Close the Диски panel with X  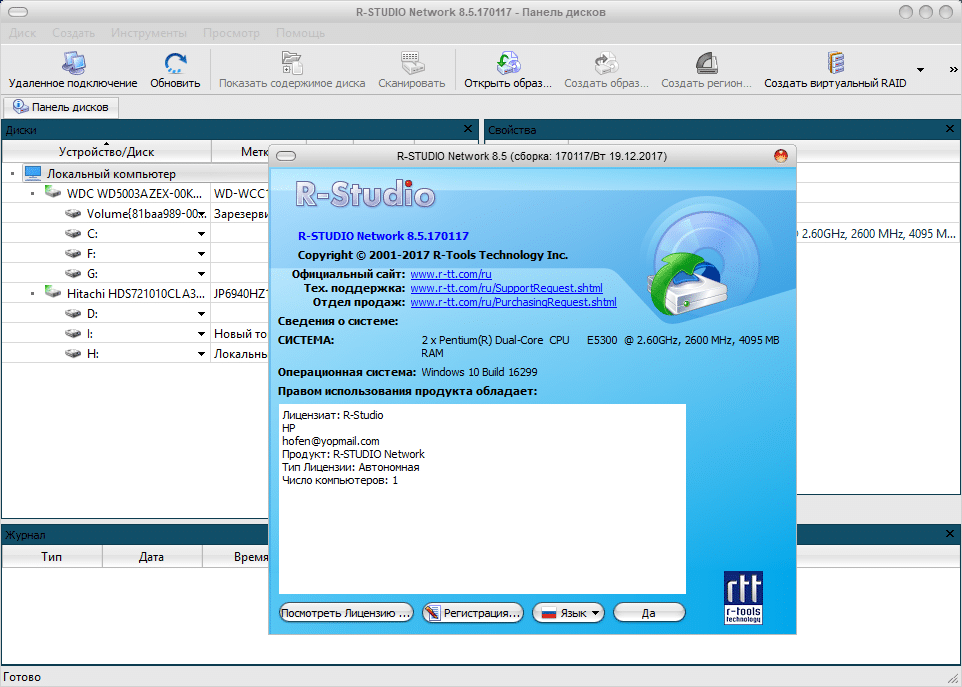point(468,129)
